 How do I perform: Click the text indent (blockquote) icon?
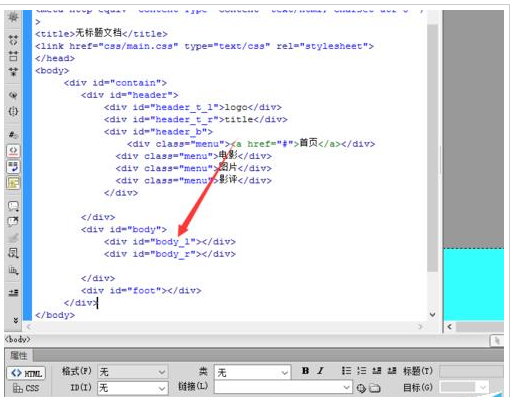click(x=392, y=371)
